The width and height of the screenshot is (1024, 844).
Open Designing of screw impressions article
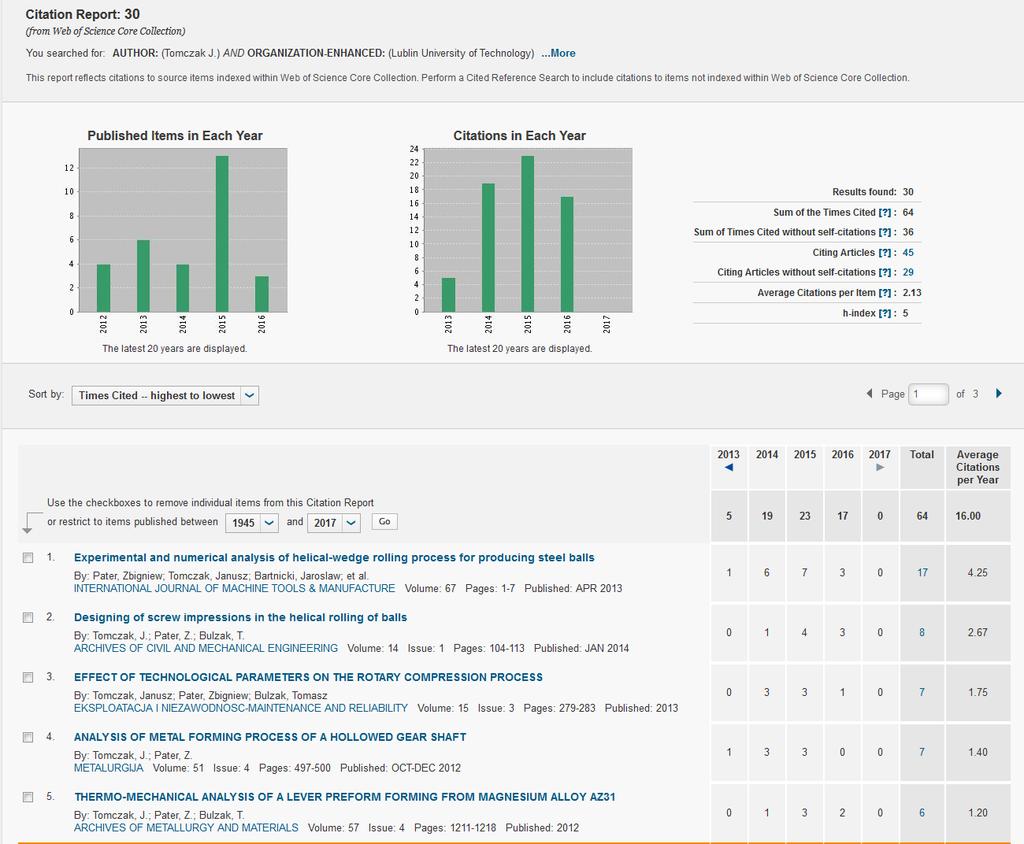click(x=240, y=617)
